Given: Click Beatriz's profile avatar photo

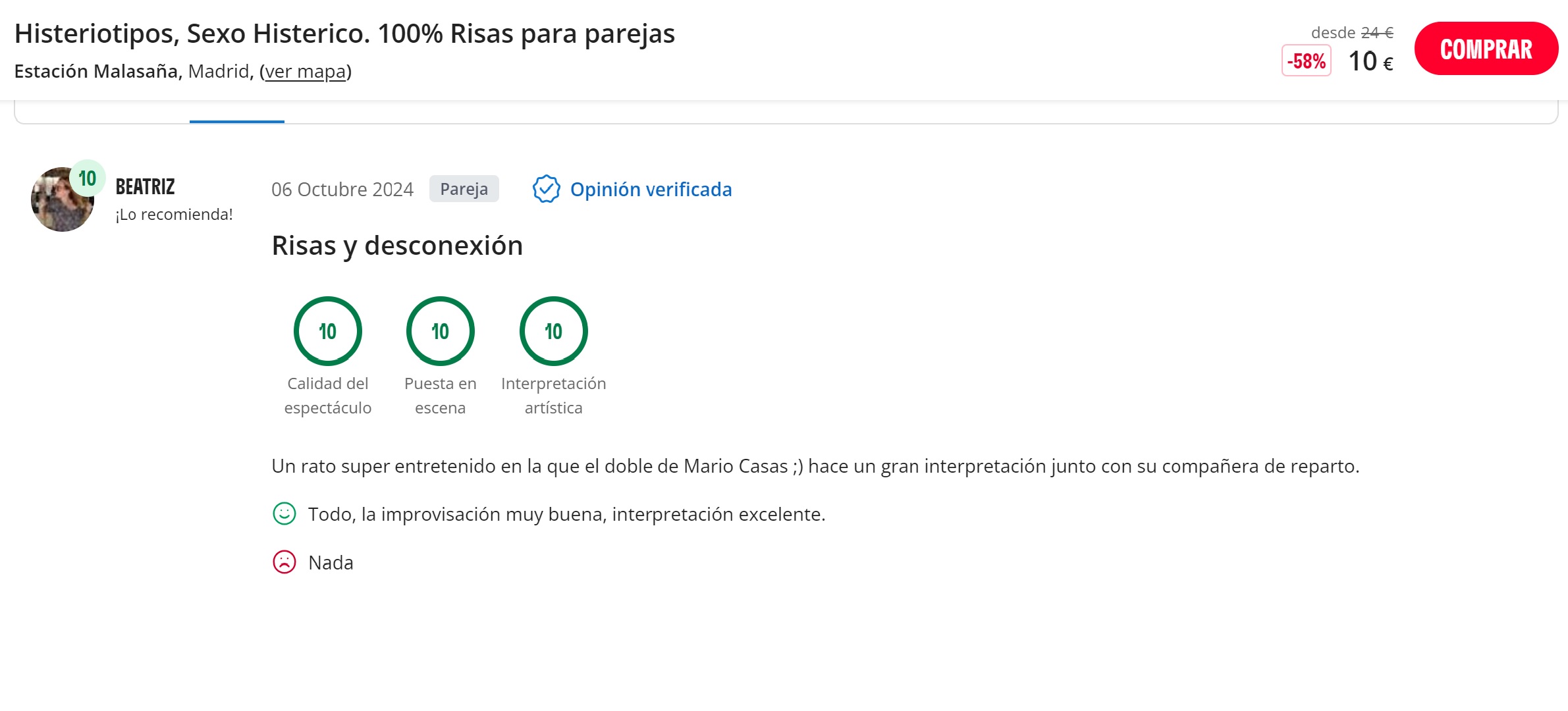Looking at the screenshot, I should click(63, 199).
